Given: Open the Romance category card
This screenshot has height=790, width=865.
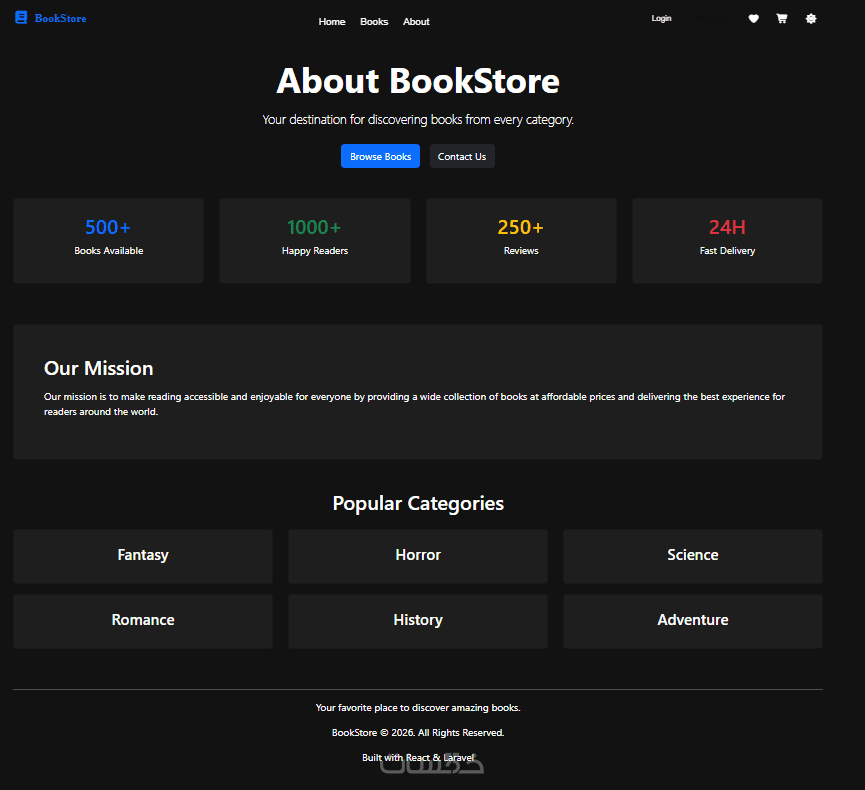Looking at the screenshot, I should click(143, 621).
